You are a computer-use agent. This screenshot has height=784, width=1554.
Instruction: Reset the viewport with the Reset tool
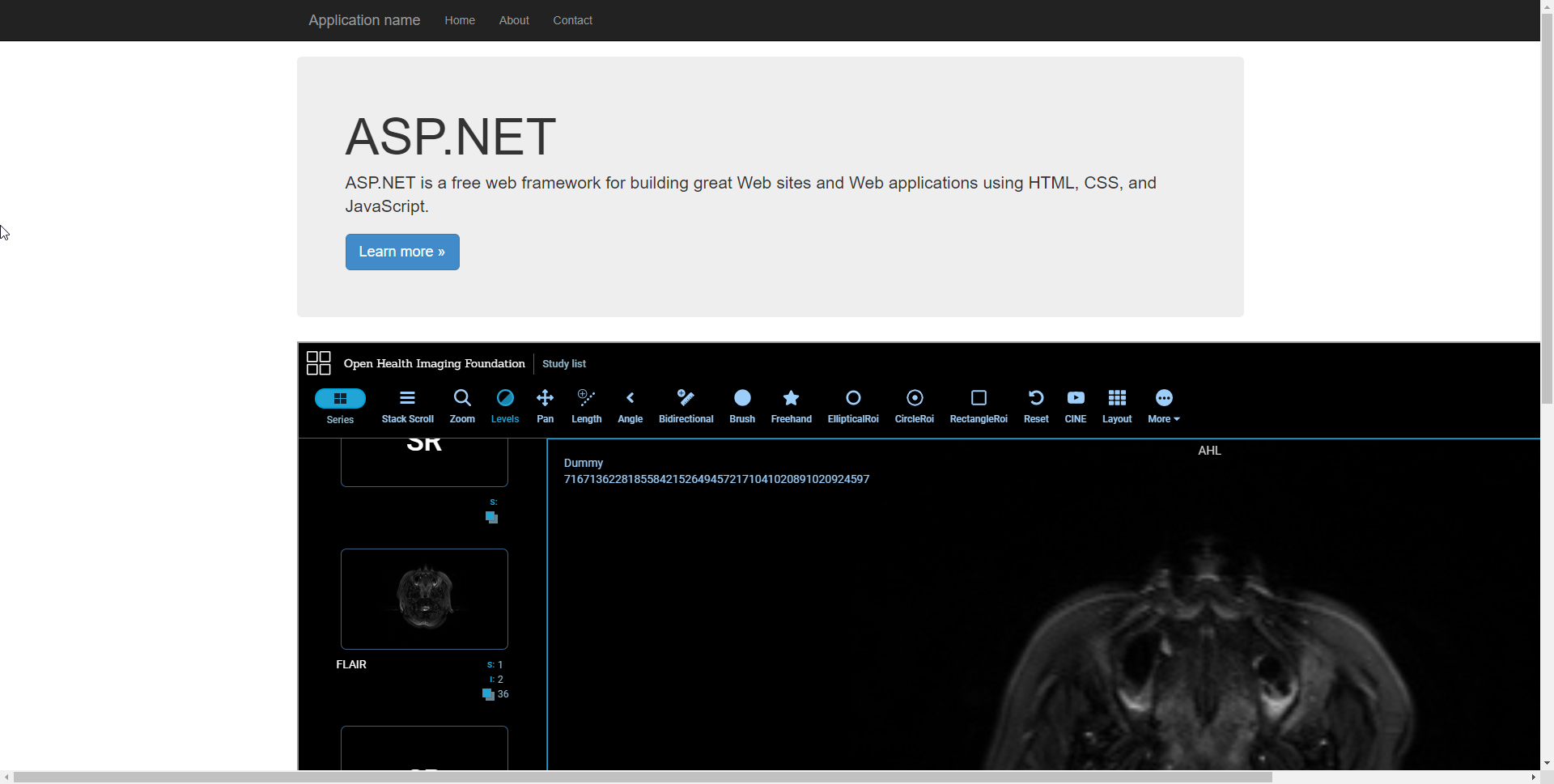tap(1035, 405)
